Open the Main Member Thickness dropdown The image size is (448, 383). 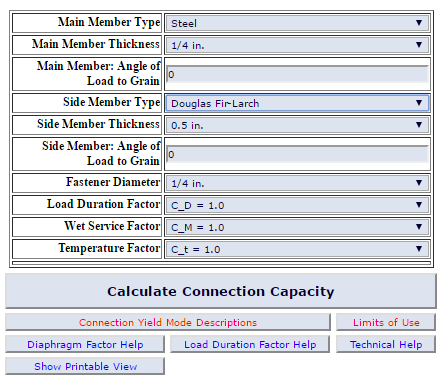(x=297, y=45)
